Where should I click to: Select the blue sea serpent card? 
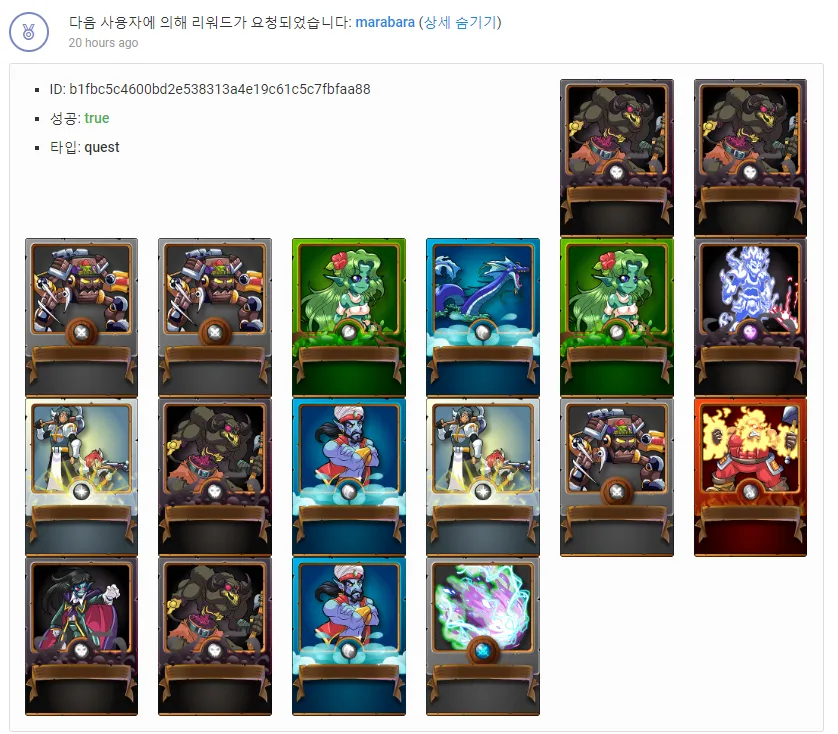click(483, 317)
